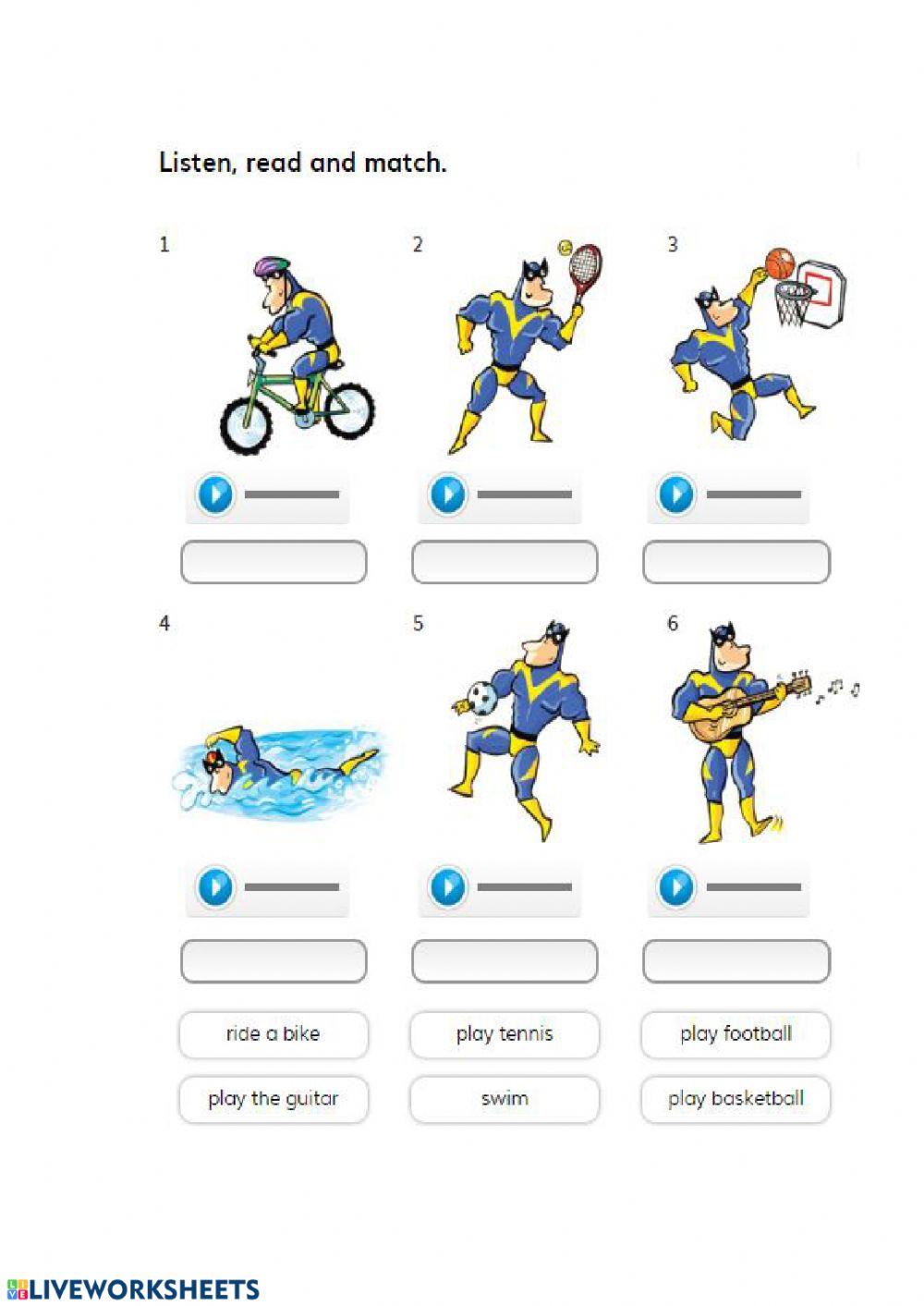Pick the 'play football' word tile

736,1034
